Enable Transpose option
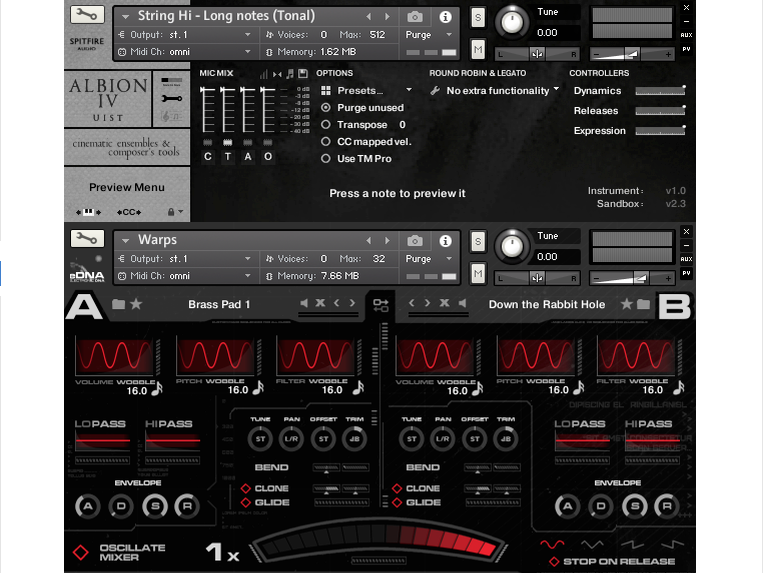This screenshot has height=573, width=763. [326, 125]
